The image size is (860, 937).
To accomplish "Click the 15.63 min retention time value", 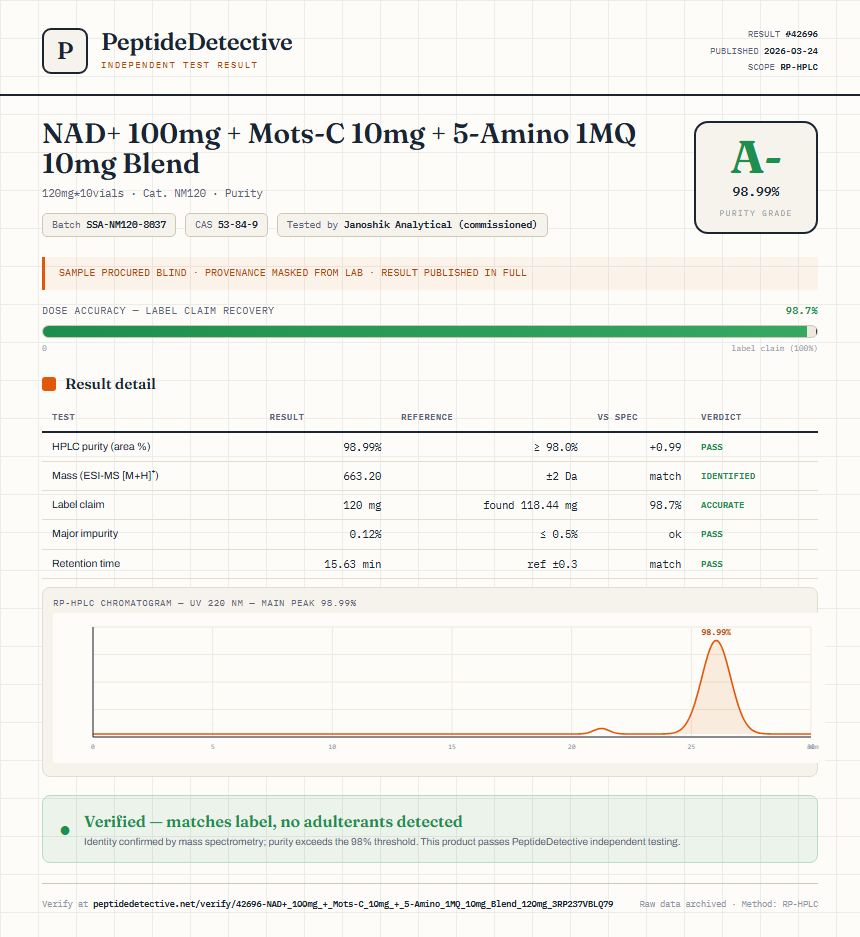I will (x=353, y=564).
